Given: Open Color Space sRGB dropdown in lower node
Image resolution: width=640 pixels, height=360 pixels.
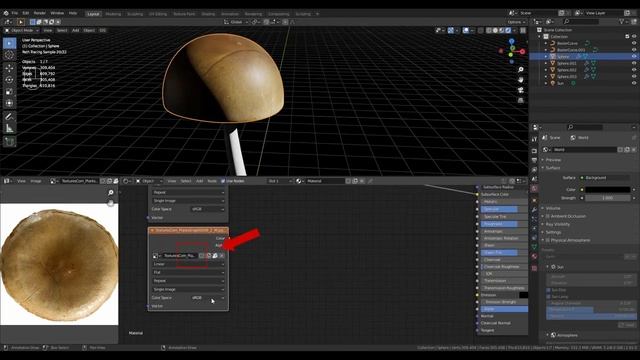Looking at the screenshot, I should click(x=208, y=298).
